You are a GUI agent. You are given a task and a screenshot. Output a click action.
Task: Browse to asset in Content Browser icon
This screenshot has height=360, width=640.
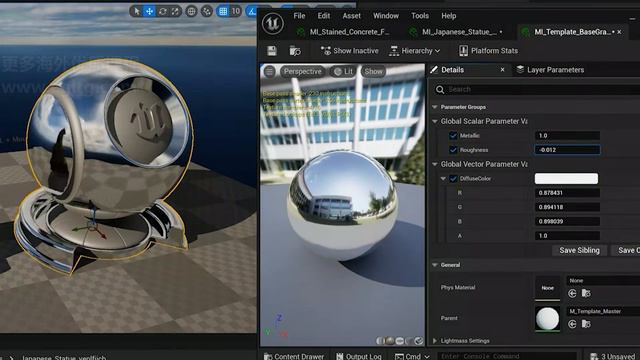tap(295, 51)
